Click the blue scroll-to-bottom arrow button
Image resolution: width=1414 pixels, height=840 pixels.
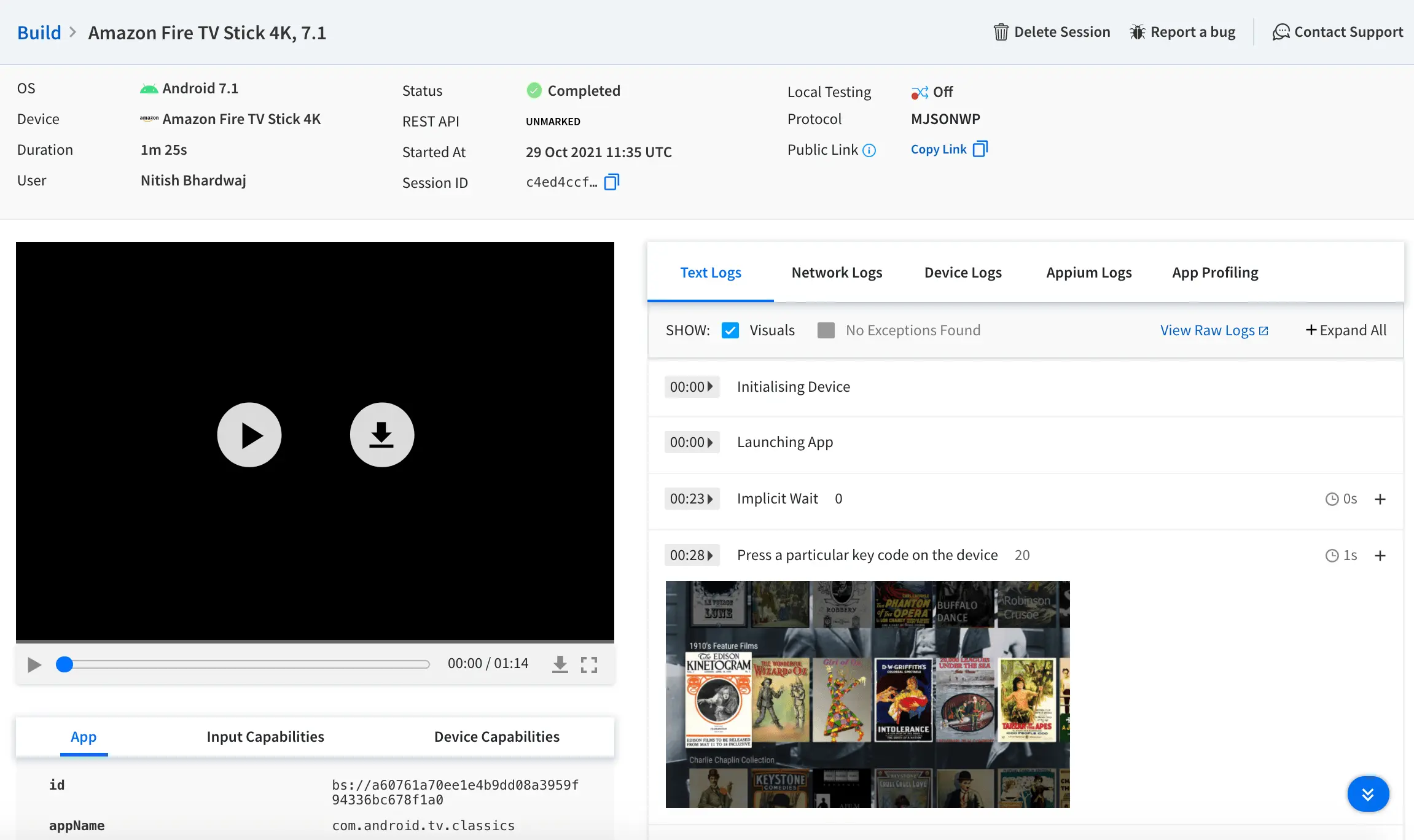click(x=1367, y=794)
